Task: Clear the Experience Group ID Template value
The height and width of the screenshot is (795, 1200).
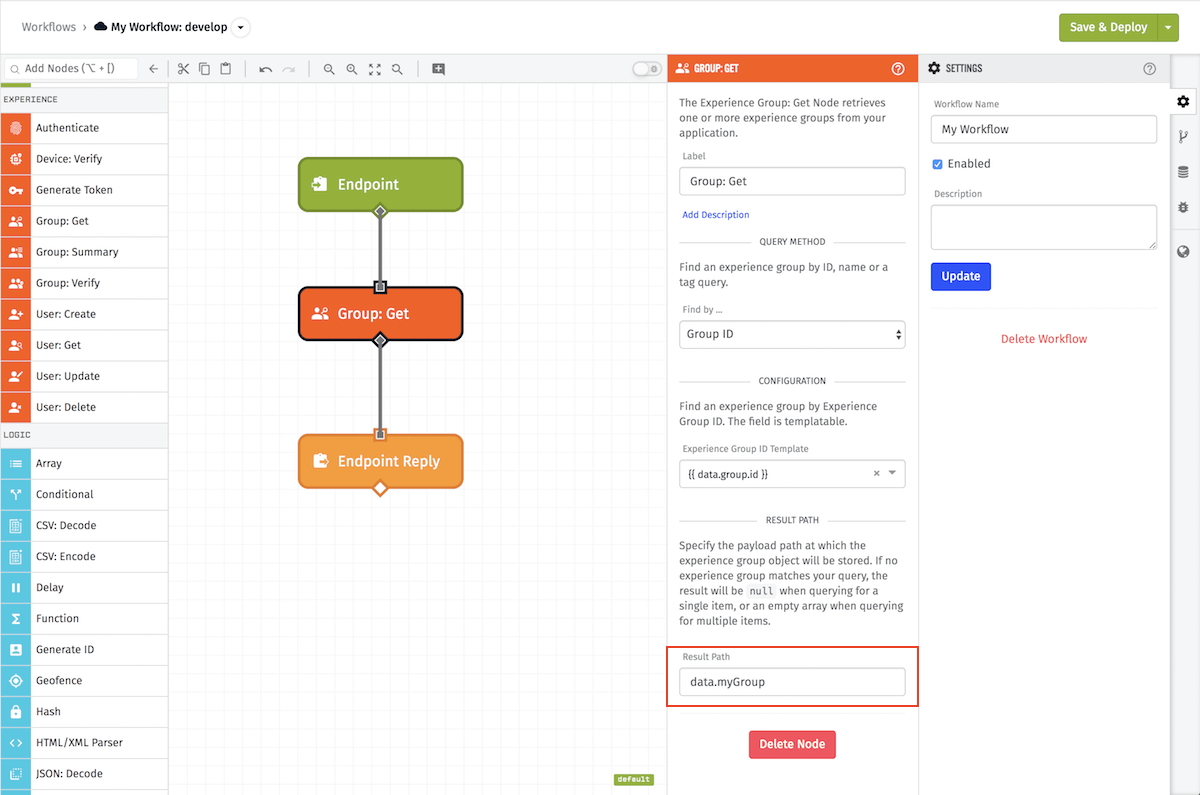Action: [877, 474]
